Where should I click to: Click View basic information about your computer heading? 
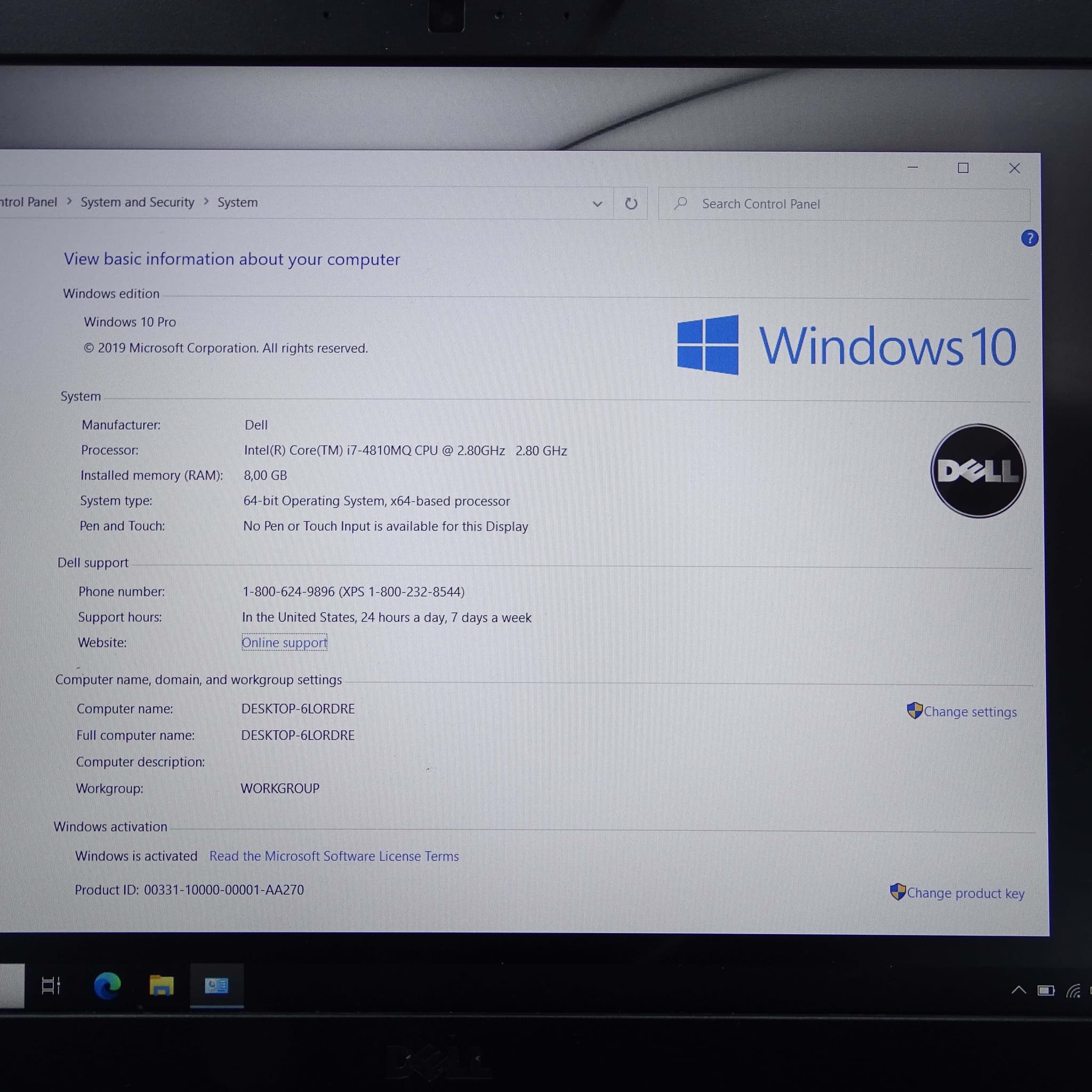click(x=232, y=259)
